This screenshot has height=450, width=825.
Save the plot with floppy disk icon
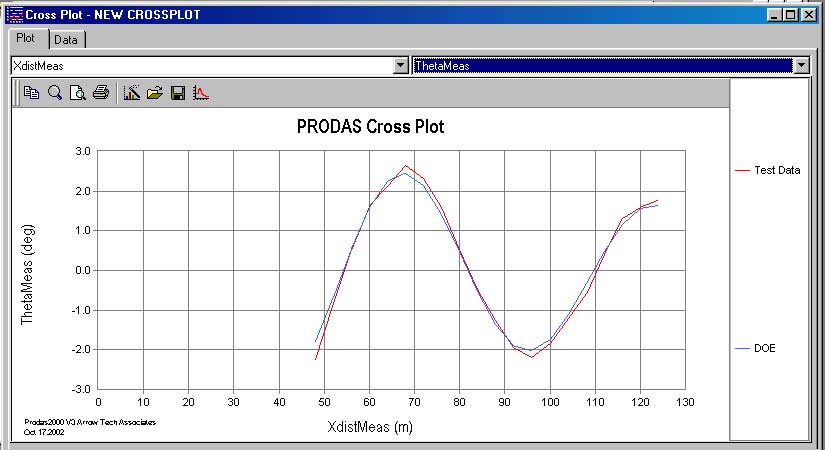click(x=177, y=93)
